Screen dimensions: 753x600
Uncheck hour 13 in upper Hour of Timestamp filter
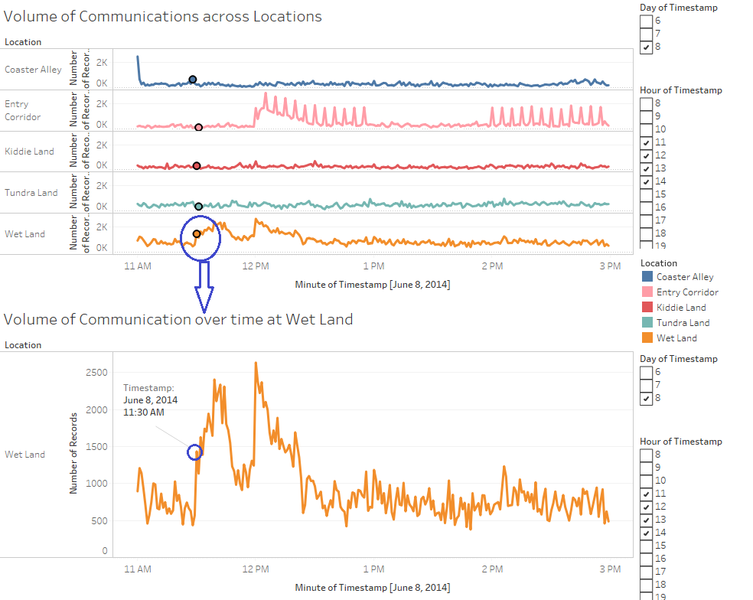646,168
